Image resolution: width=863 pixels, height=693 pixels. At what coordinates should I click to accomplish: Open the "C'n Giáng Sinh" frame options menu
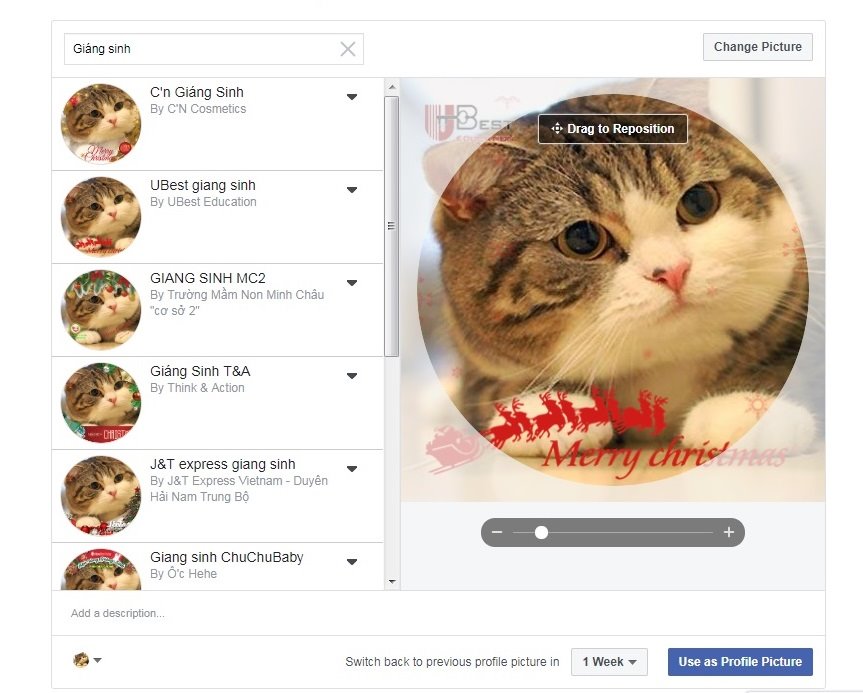tap(352, 97)
